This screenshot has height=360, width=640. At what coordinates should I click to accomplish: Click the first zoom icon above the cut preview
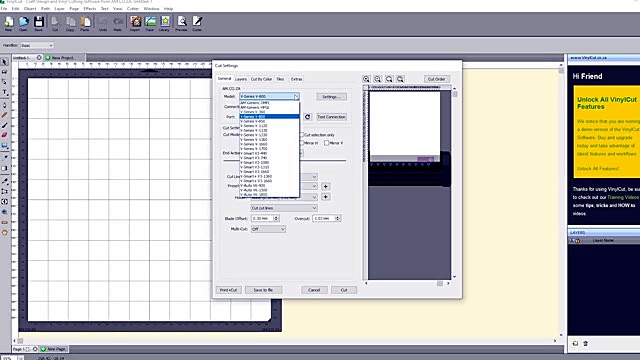366,79
